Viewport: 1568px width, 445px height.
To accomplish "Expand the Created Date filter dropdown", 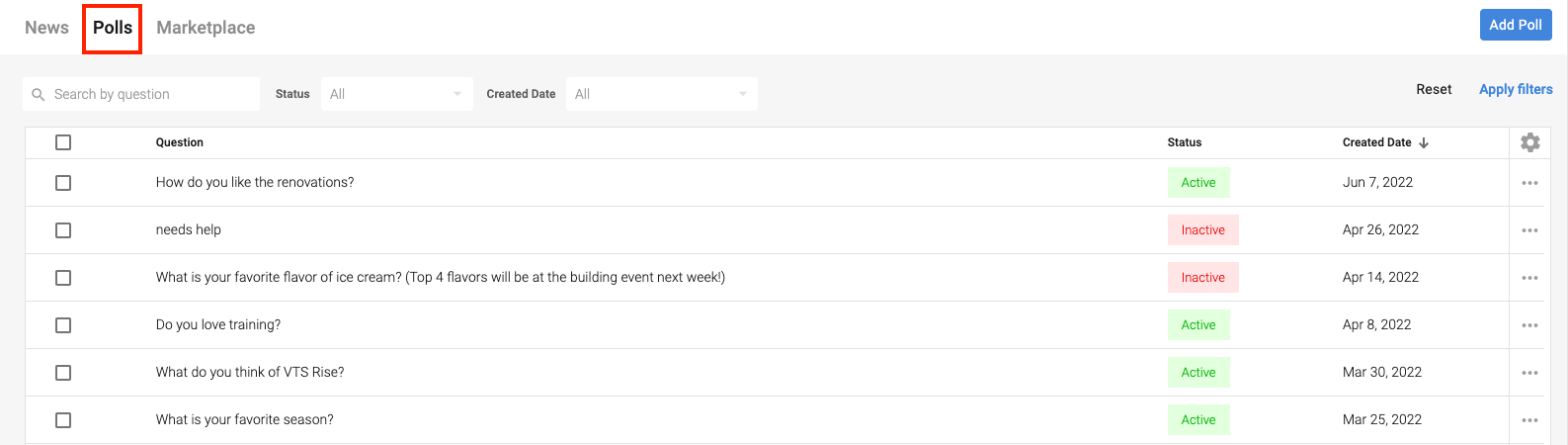I will [x=661, y=94].
